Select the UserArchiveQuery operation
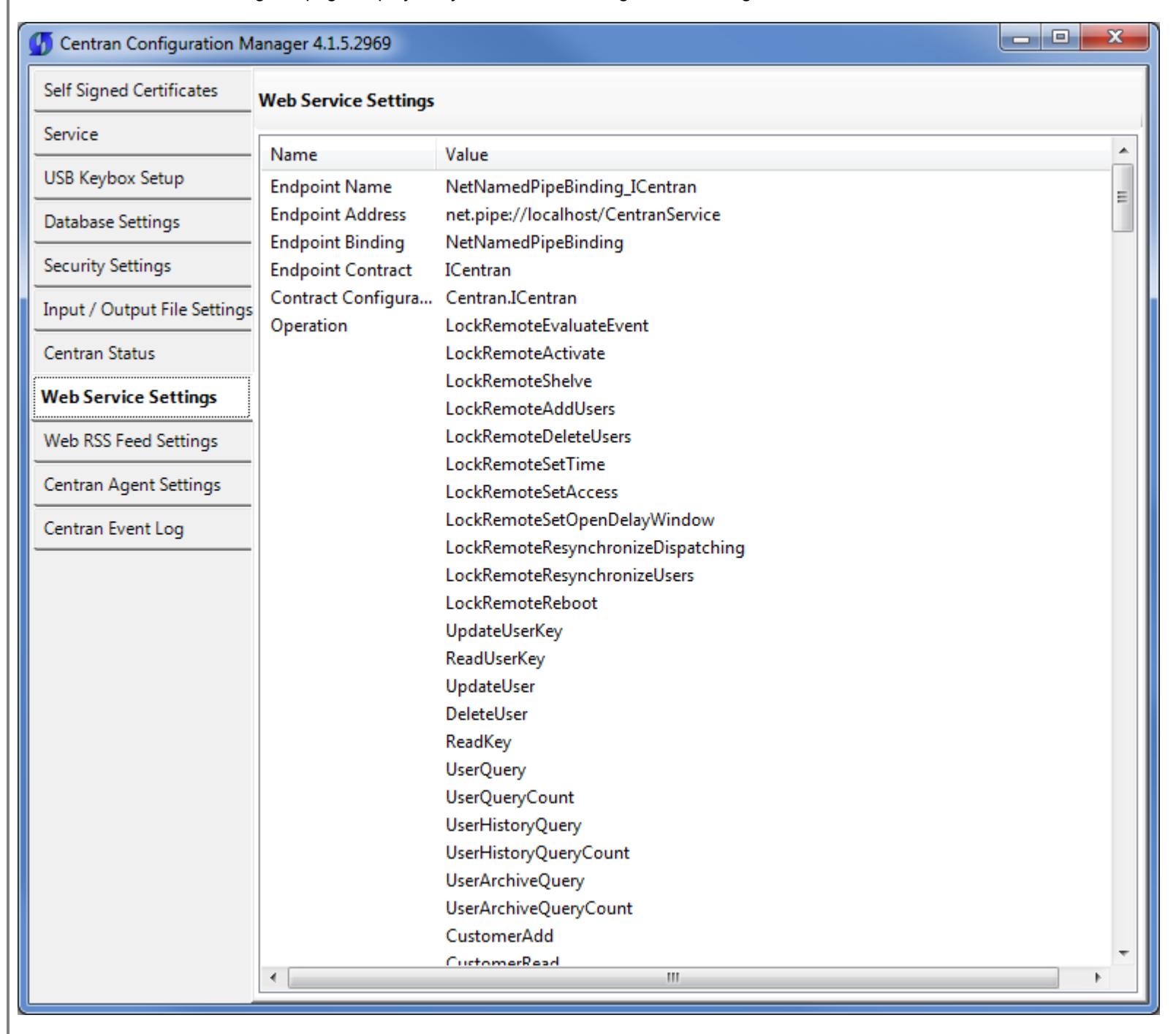The height and width of the screenshot is (1034, 1176). click(515, 881)
